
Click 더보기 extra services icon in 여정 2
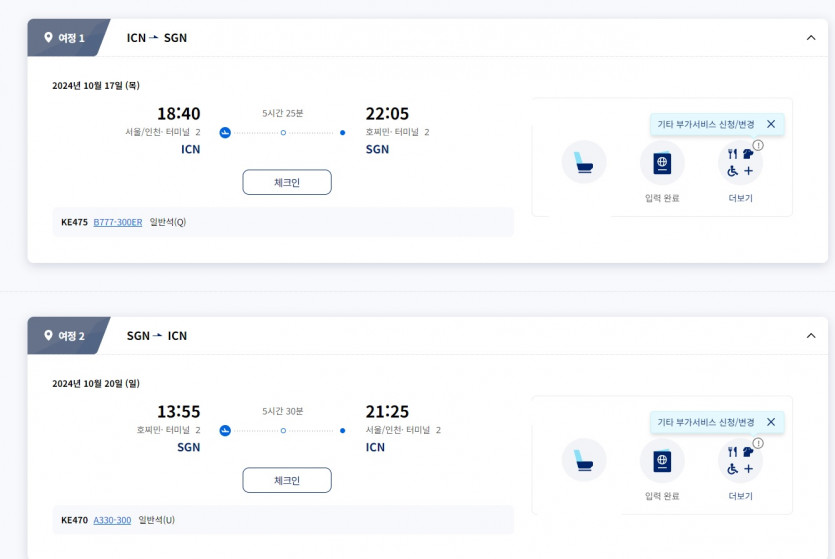point(740,461)
